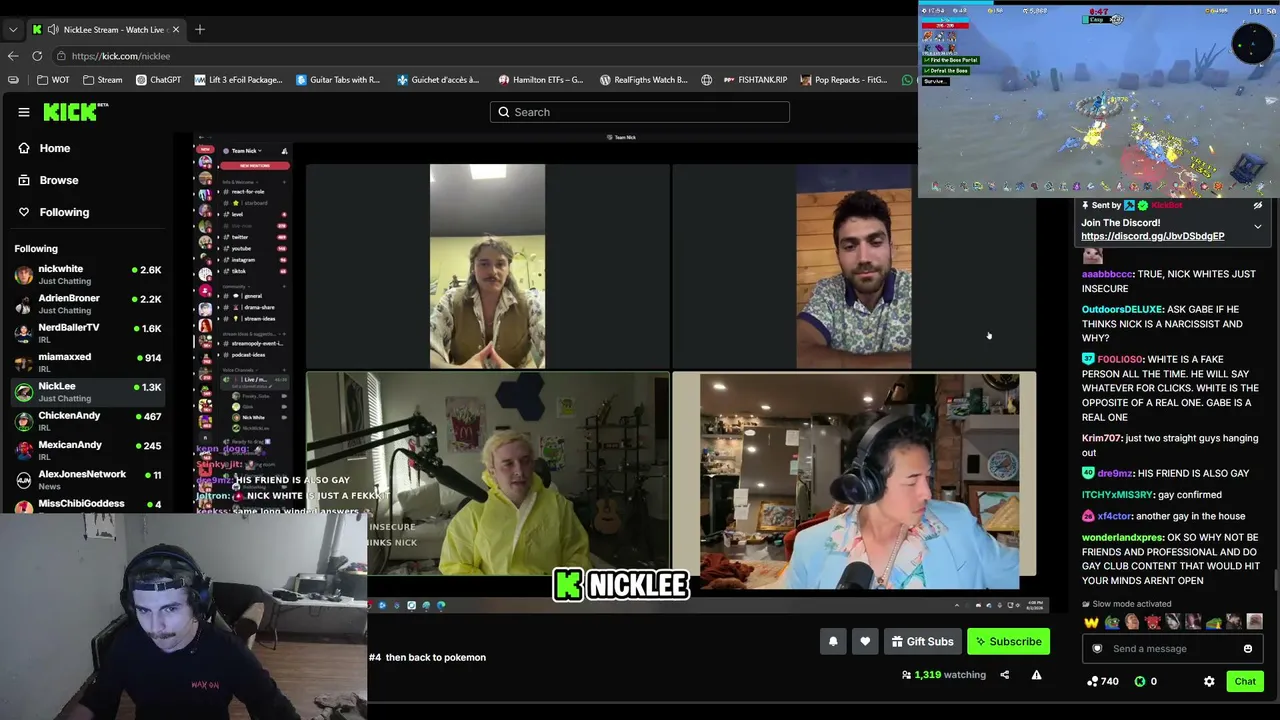Click the green Chat send button
The image size is (1280, 720).
click(1245, 682)
